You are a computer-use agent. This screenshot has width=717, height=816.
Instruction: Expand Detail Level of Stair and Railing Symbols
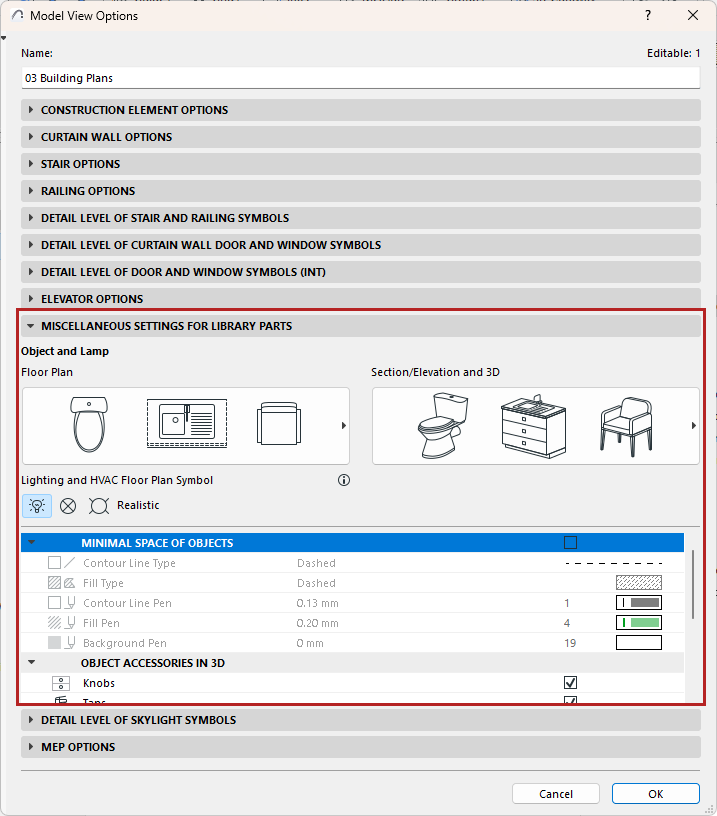click(361, 218)
